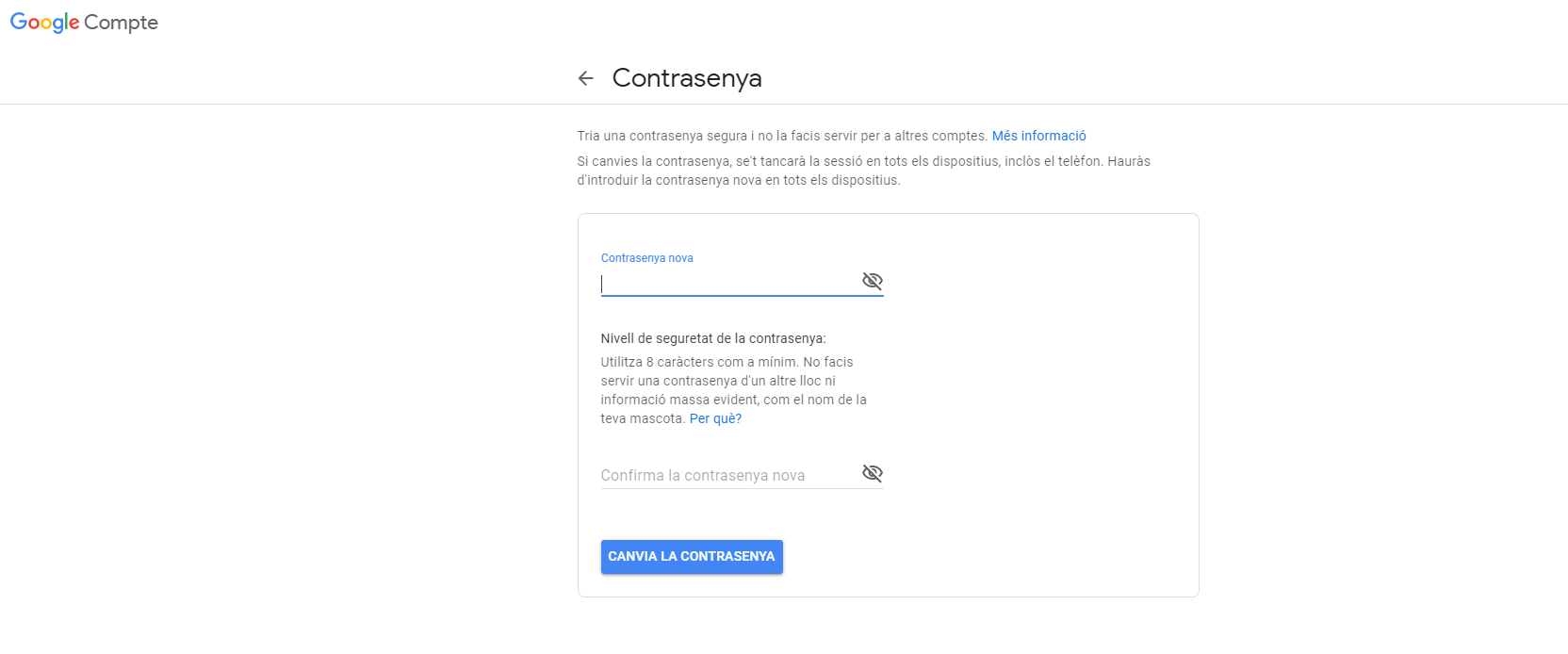Click the blue underline of the new password field

pos(742,295)
